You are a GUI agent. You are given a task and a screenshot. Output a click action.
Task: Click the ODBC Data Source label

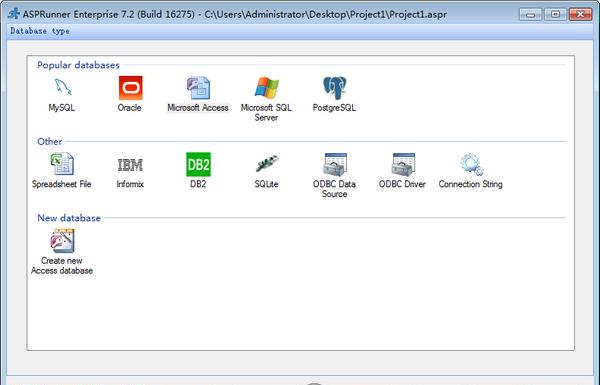pos(334,189)
